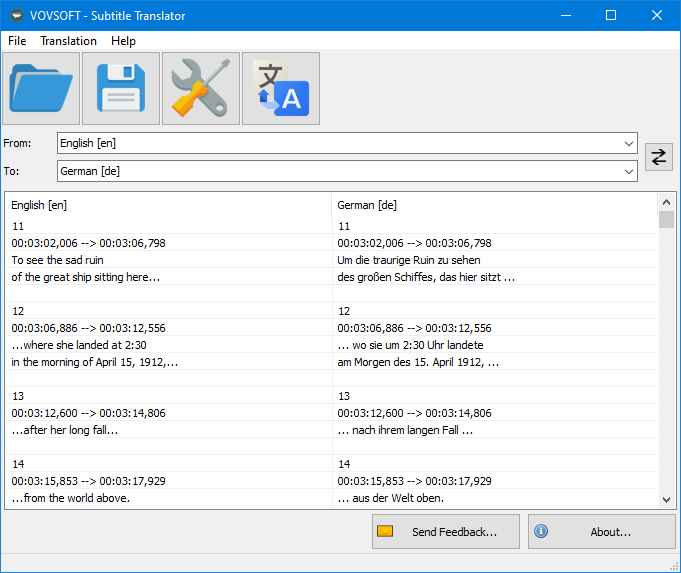The image size is (681, 573).
Task: Click the English [en] column header
Action: 168,205
